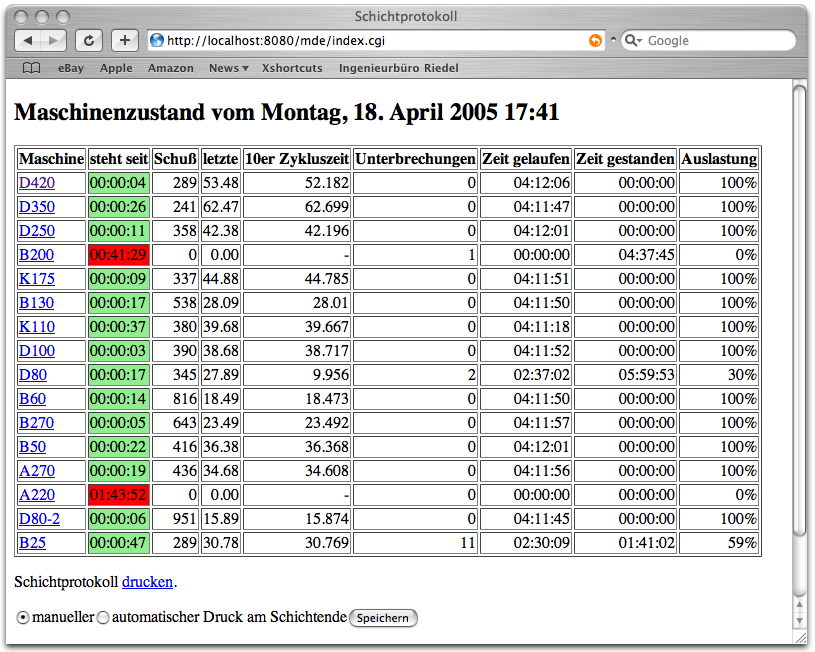Open machine B130 link
Image resolution: width=815 pixels, height=652 pixels.
point(36,303)
